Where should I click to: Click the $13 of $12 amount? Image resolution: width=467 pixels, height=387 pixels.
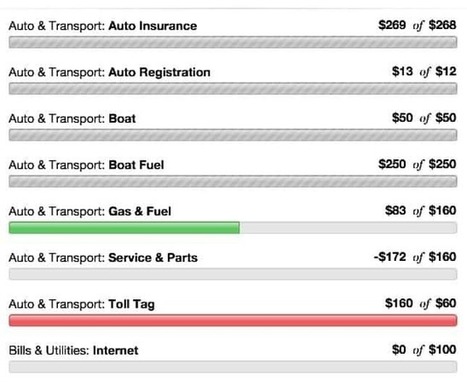coord(424,71)
